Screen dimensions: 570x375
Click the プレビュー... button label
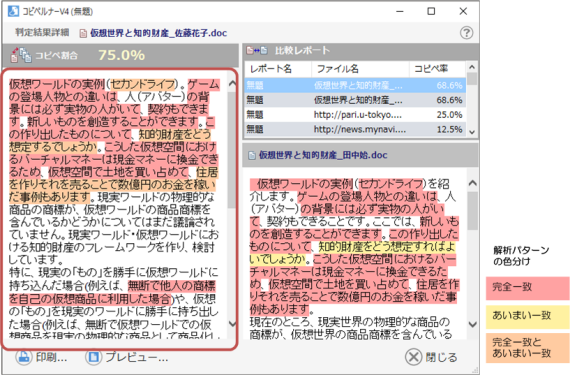point(137,357)
